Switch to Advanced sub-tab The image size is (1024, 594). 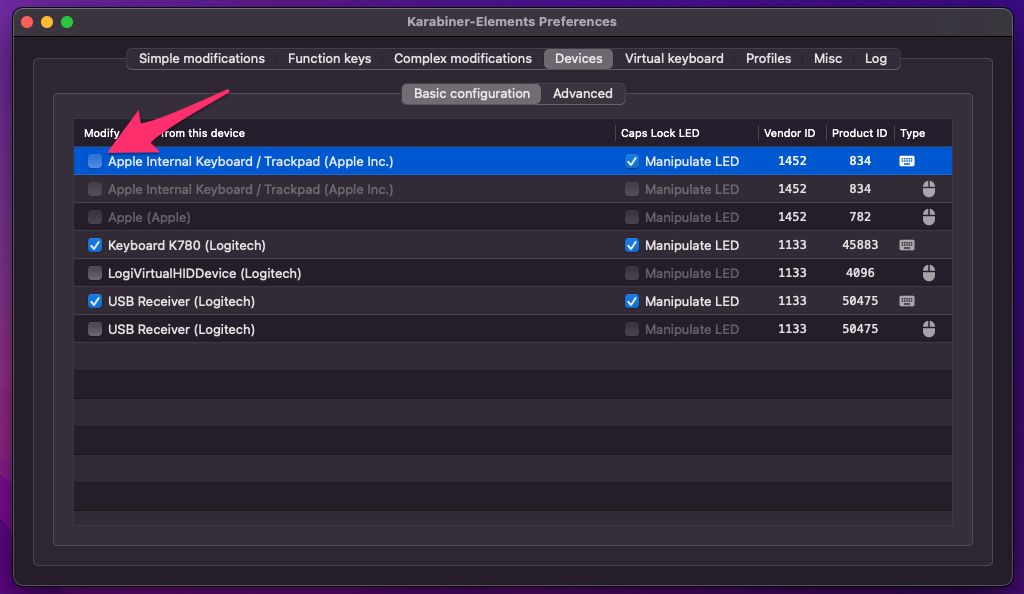pos(583,93)
